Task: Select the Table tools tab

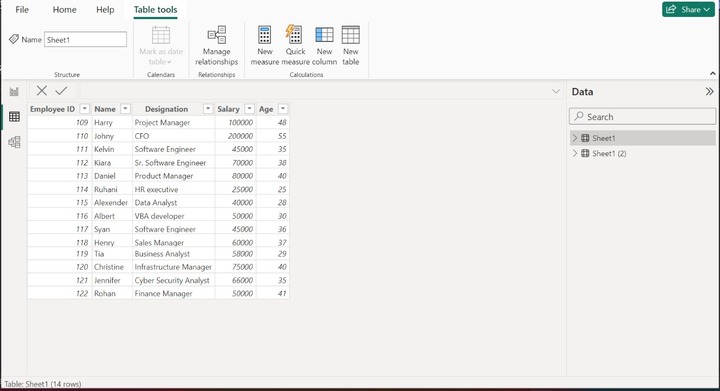Action: [x=155, y=10]
